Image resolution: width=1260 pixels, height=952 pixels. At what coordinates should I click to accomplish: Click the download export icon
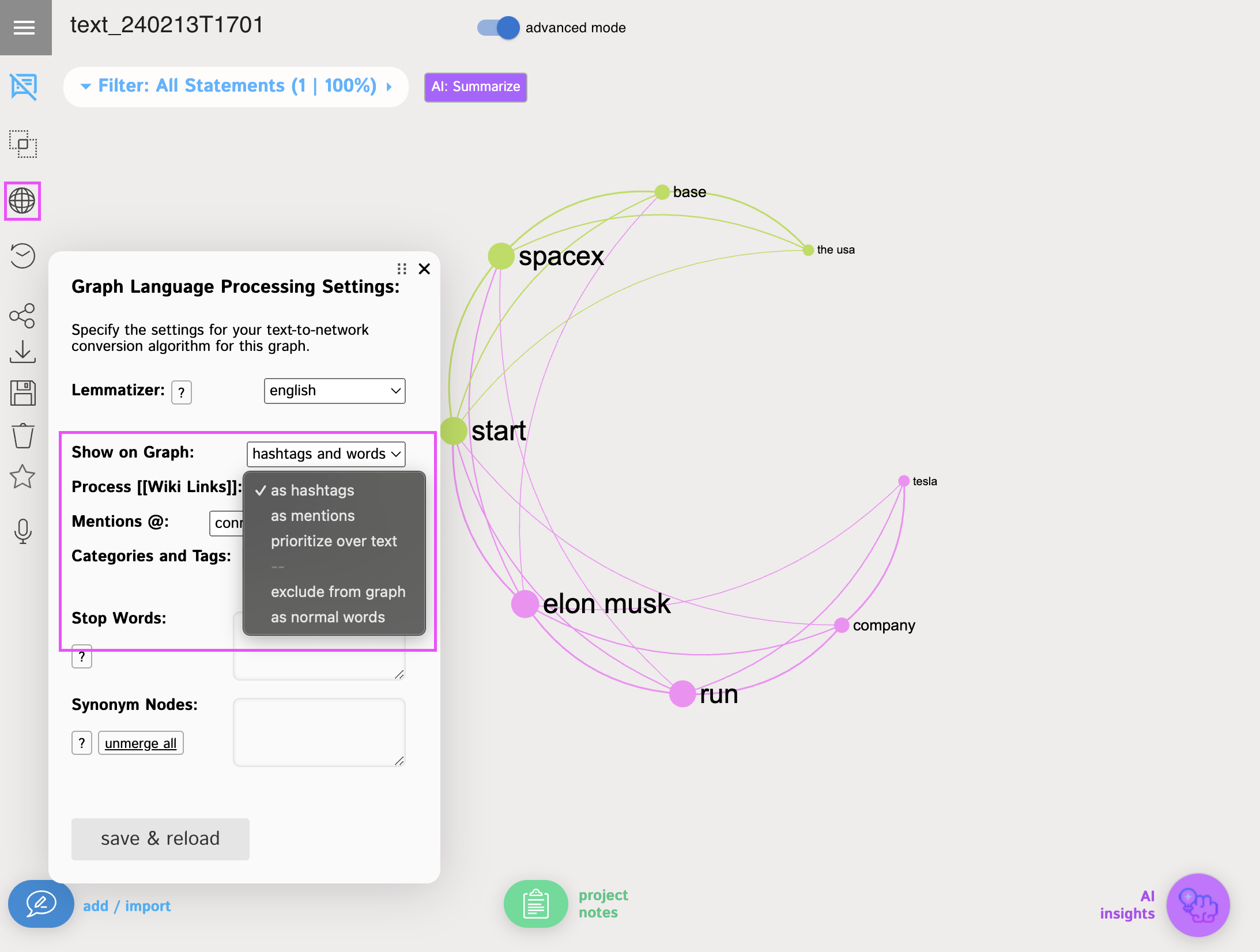point(22,352)
